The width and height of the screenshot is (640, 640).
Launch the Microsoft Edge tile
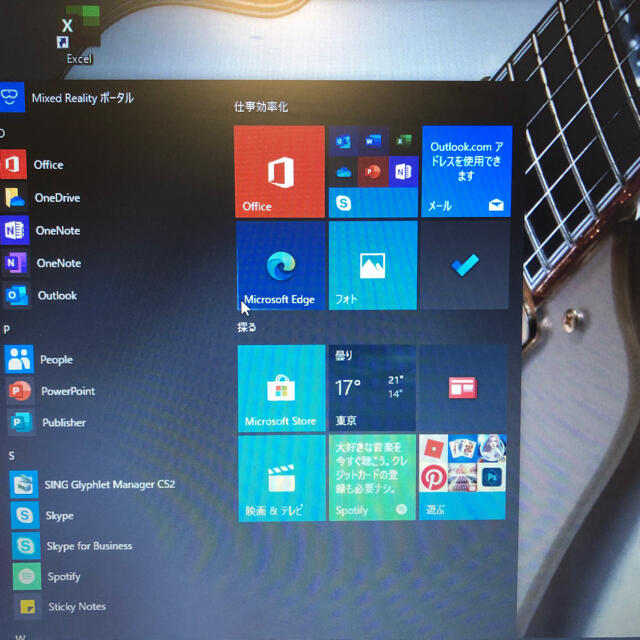pos(281,265)
